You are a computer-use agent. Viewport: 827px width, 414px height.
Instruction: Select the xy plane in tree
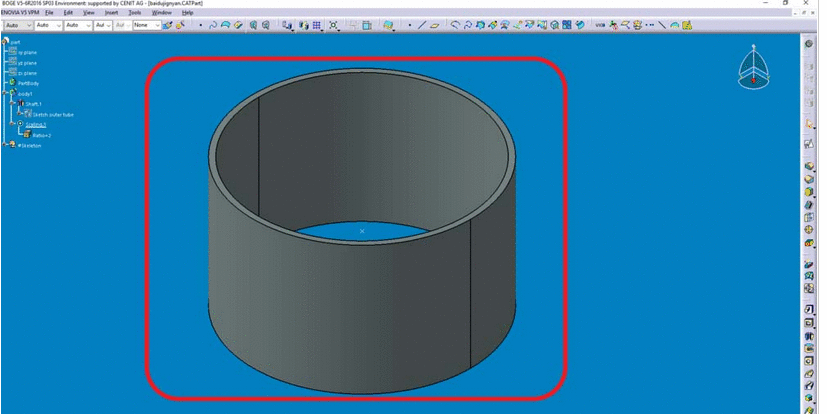pos(28,52)
